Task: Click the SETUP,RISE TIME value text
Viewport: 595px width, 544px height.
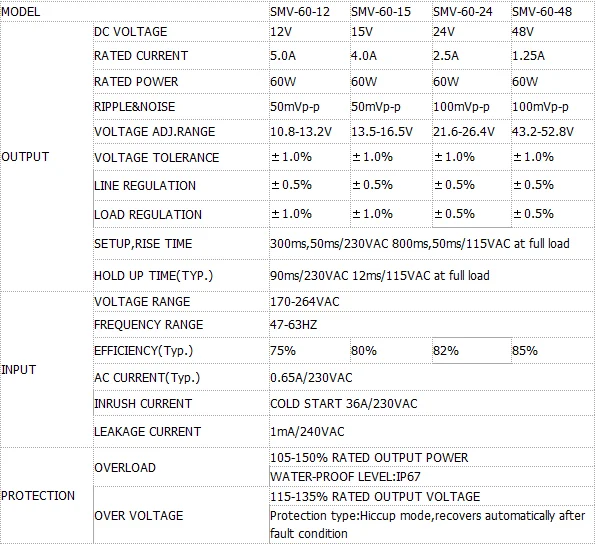Action: (x=420, y=244)
